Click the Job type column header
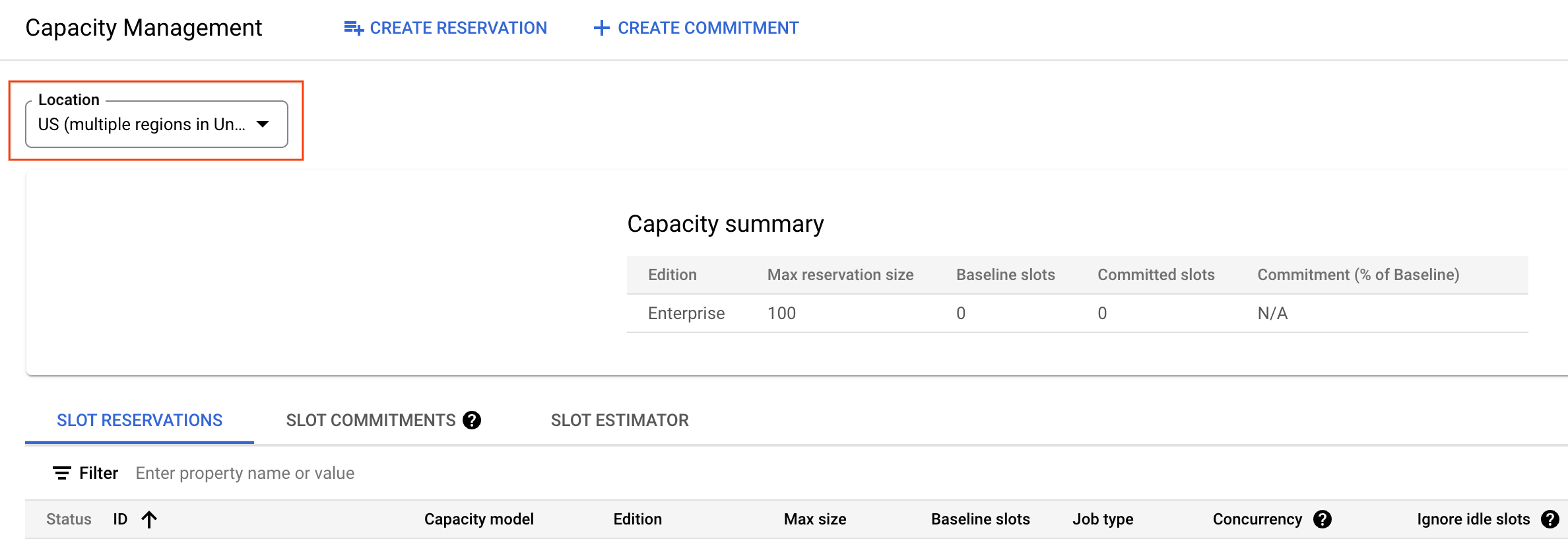 coord(1103,520)
